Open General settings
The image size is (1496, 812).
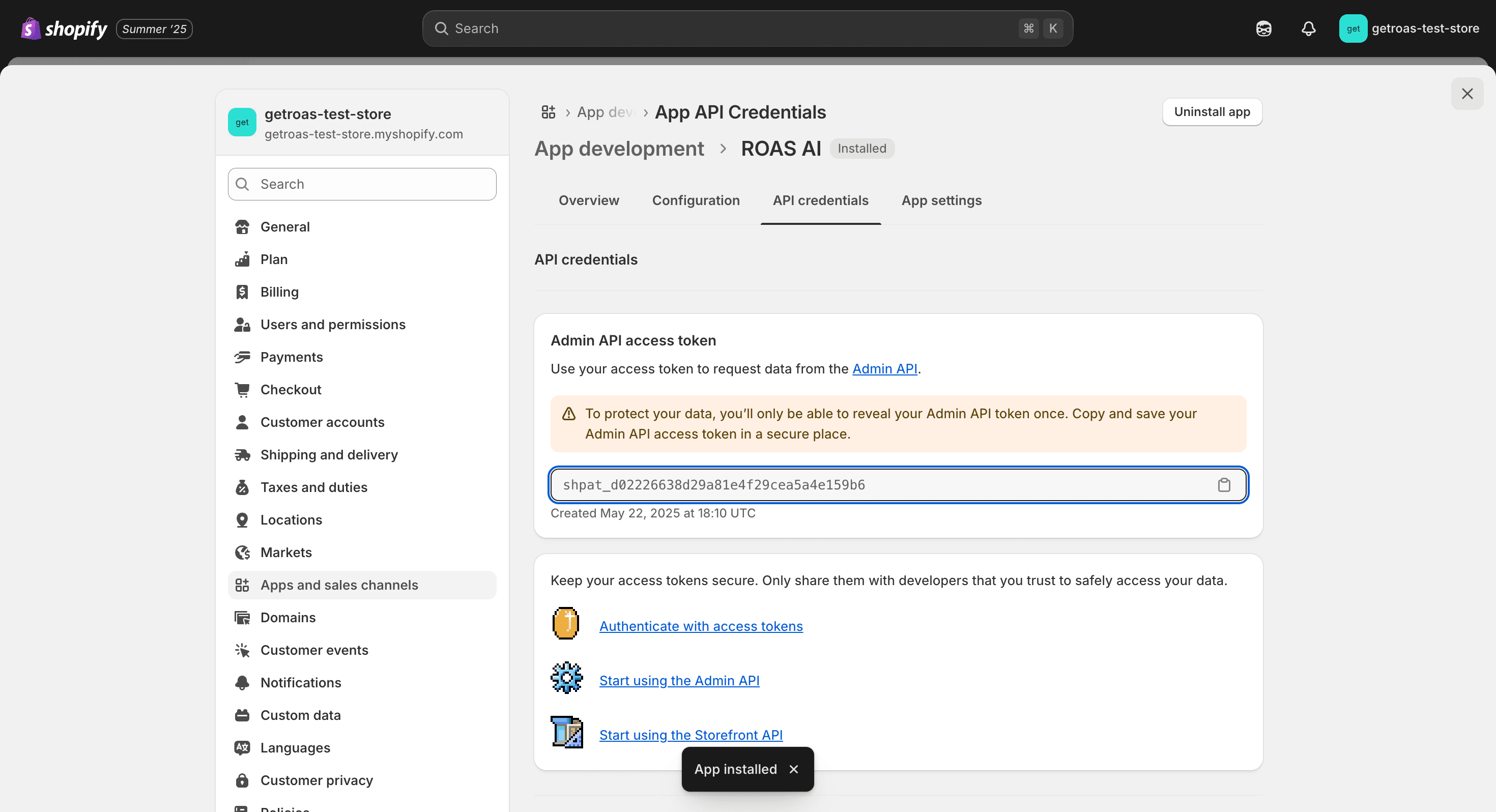(x=362, y=226)
